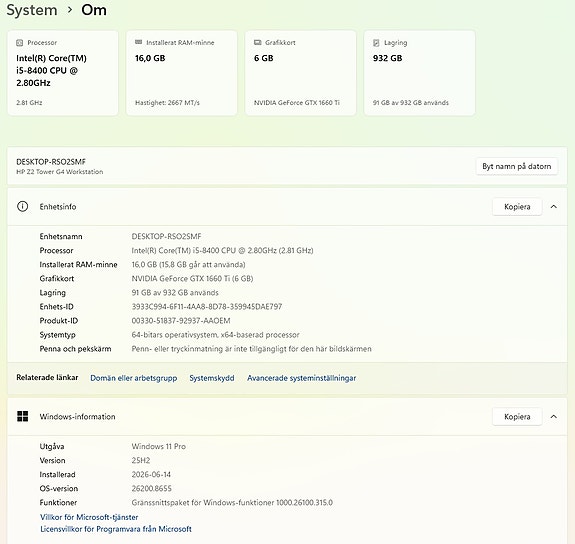Click the Enhetsnamn value DESKTOP-RSO2SMF
The height and width of the screenshot is (544, 575).
(x=166, y=237)
